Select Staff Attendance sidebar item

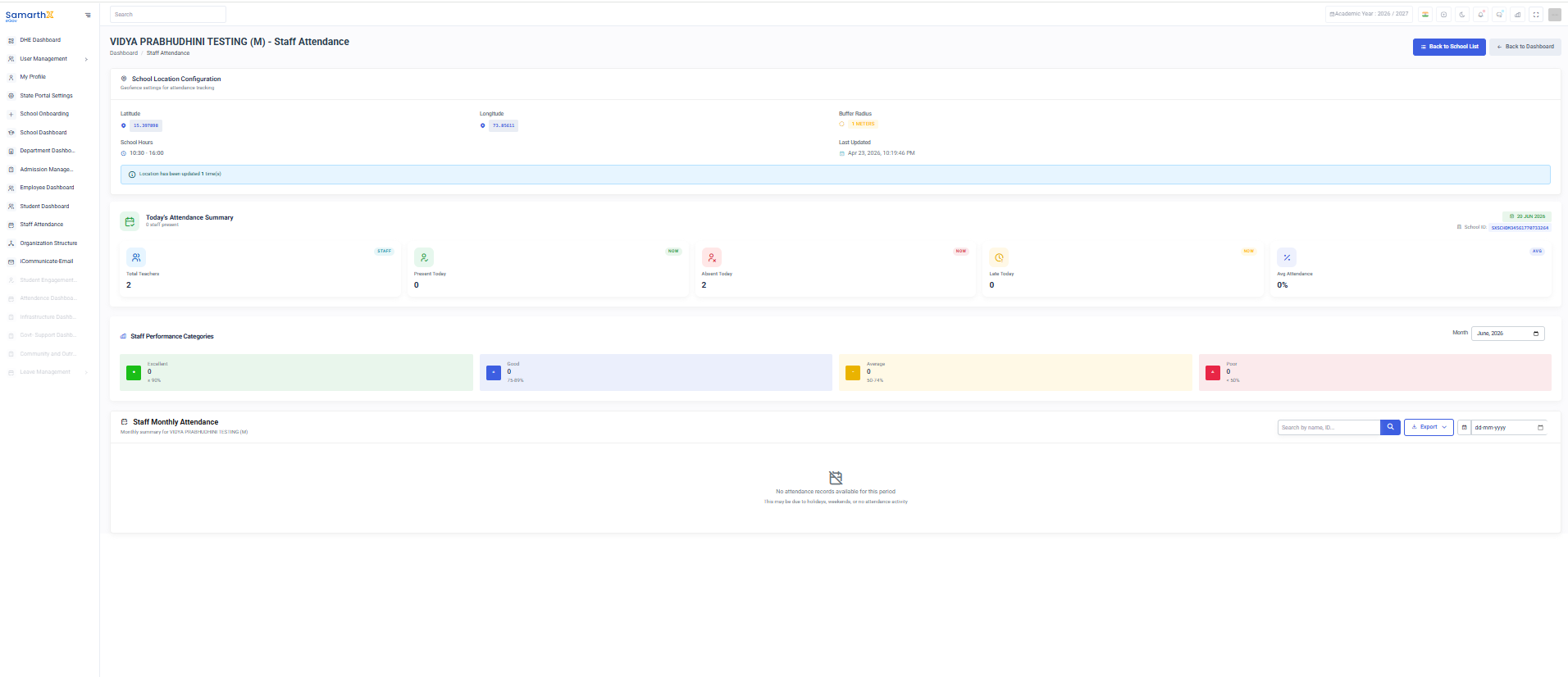click(x=41, y=225)
